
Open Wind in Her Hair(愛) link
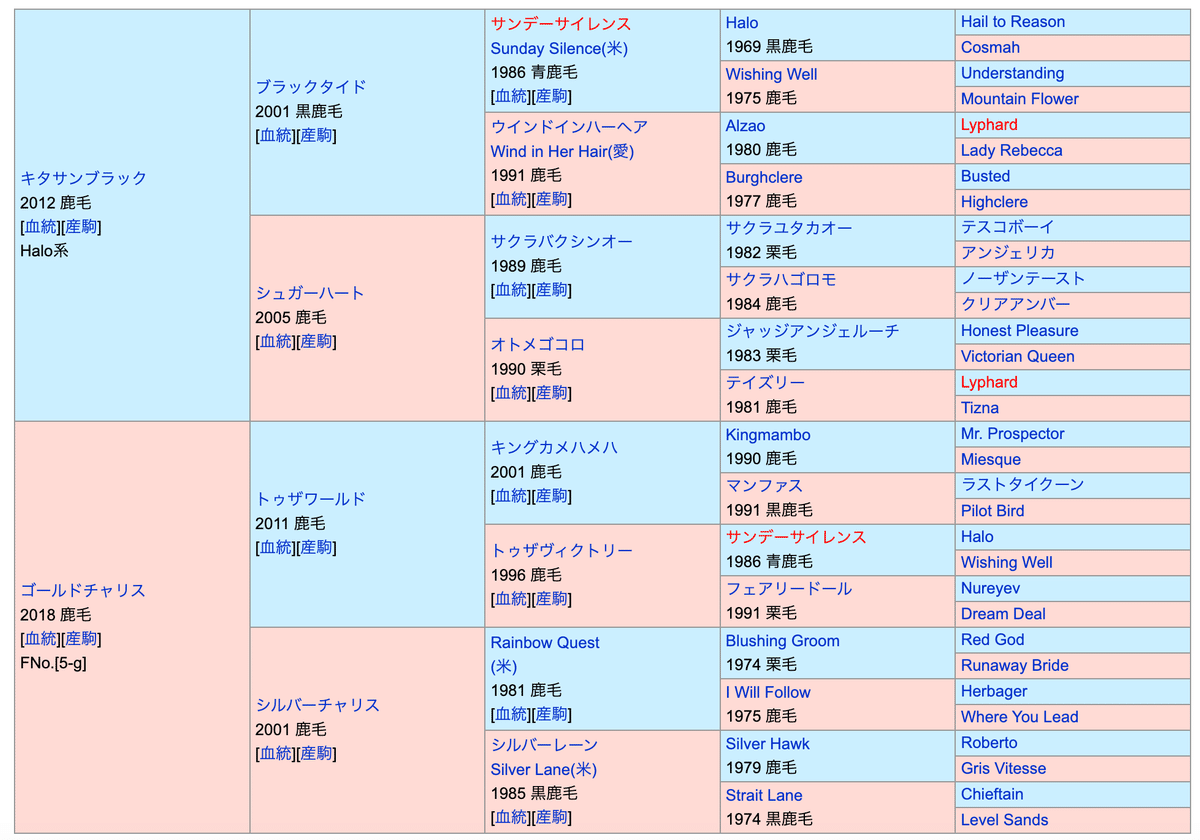(561, 152)
